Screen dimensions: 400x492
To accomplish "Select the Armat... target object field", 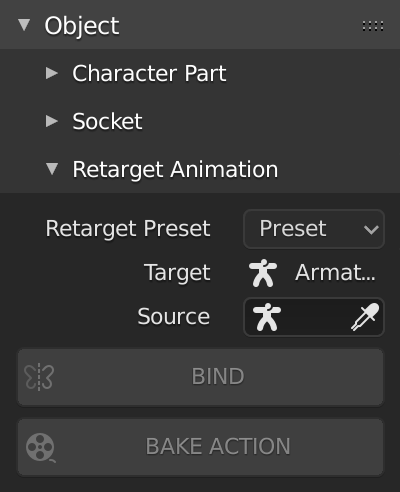I will [x=314, y=273].
